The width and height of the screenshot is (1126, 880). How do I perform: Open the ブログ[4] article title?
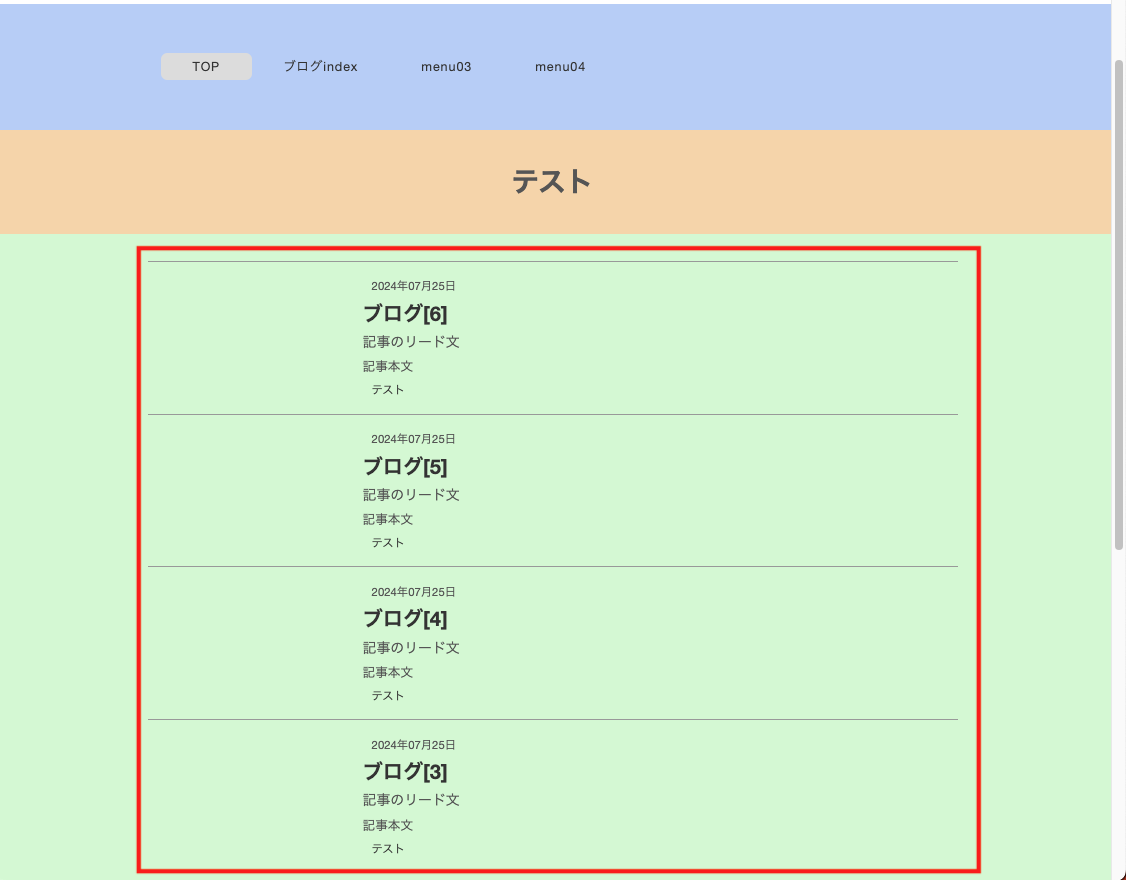point(405,619)
